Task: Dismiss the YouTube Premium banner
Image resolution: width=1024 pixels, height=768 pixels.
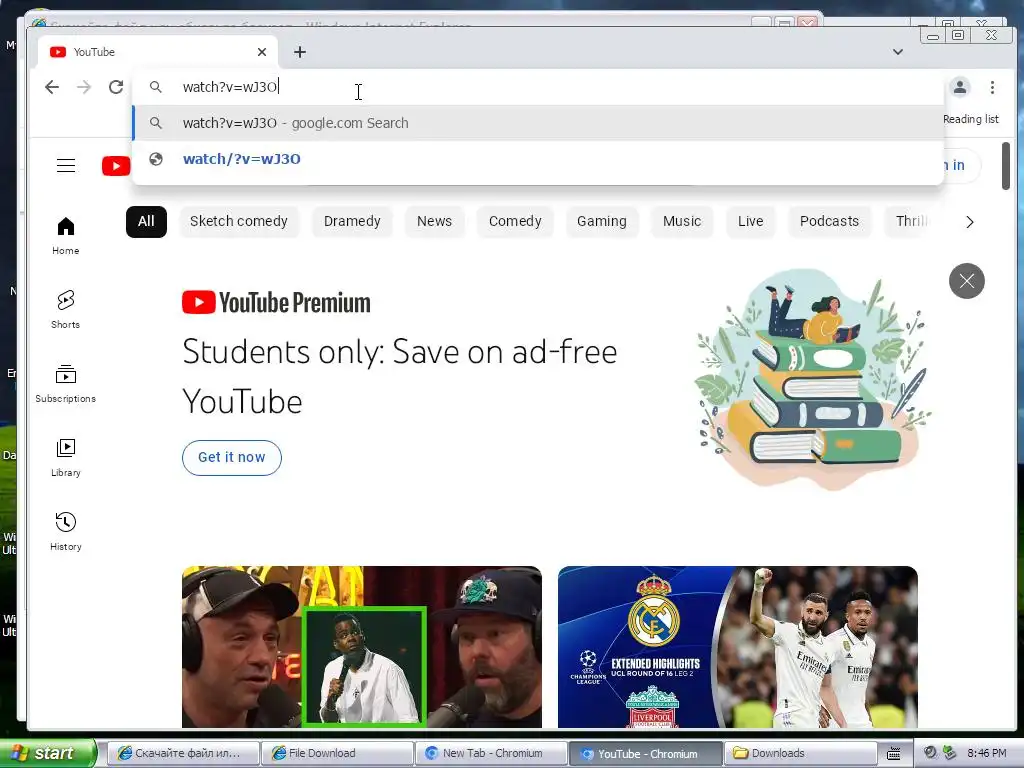Action: pos(967,281)
